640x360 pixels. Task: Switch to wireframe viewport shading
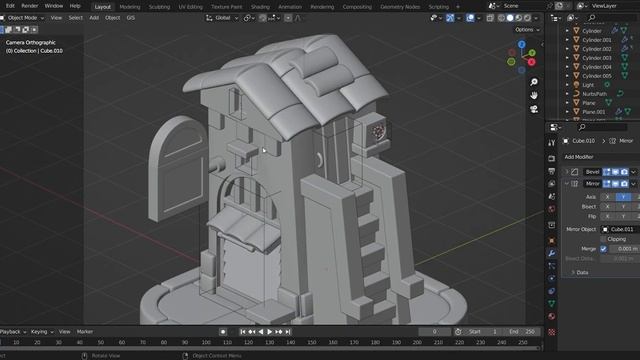pyautogui.click(x=501, y=18)
